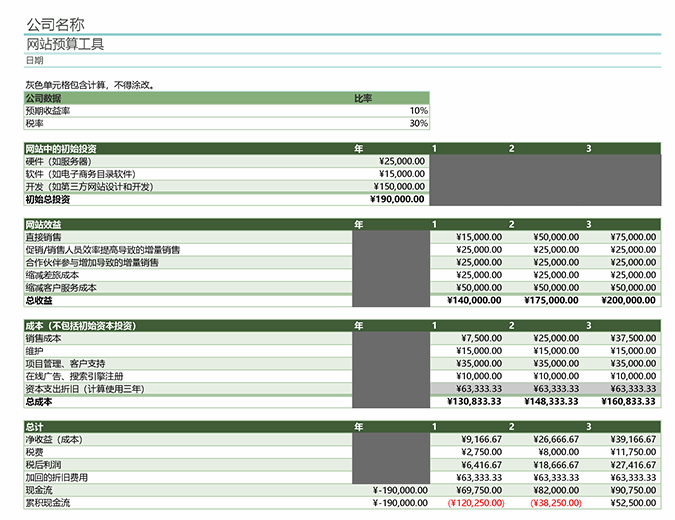Screen dimensions: 675x520
Task: Select 累积现金流 initial ¥-190,000.00
Action: (x=400, y=502)
